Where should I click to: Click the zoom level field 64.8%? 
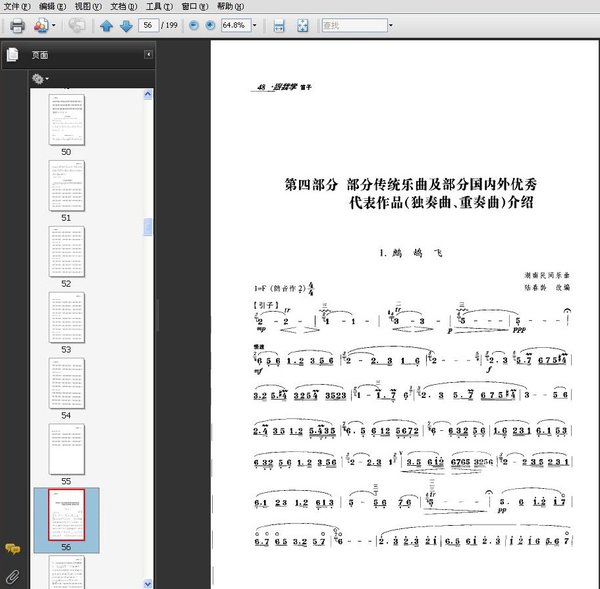click(236, 25)
